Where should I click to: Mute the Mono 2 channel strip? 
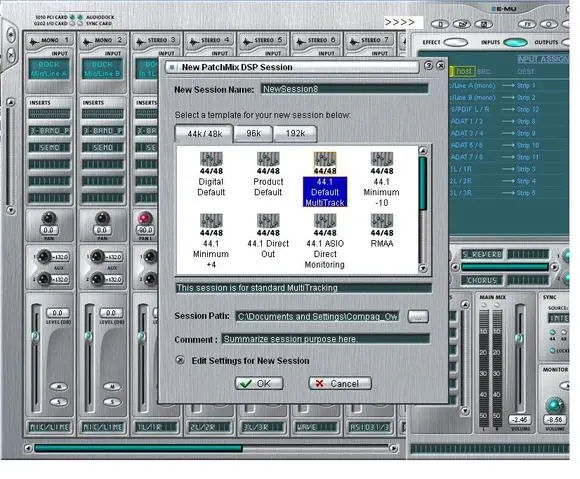pyautogui.click(x=112, y=387)
